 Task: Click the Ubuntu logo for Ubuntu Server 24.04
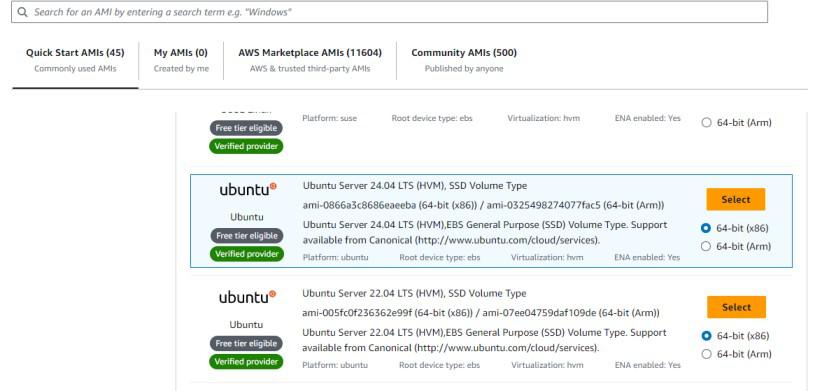[x=248, y=189]
